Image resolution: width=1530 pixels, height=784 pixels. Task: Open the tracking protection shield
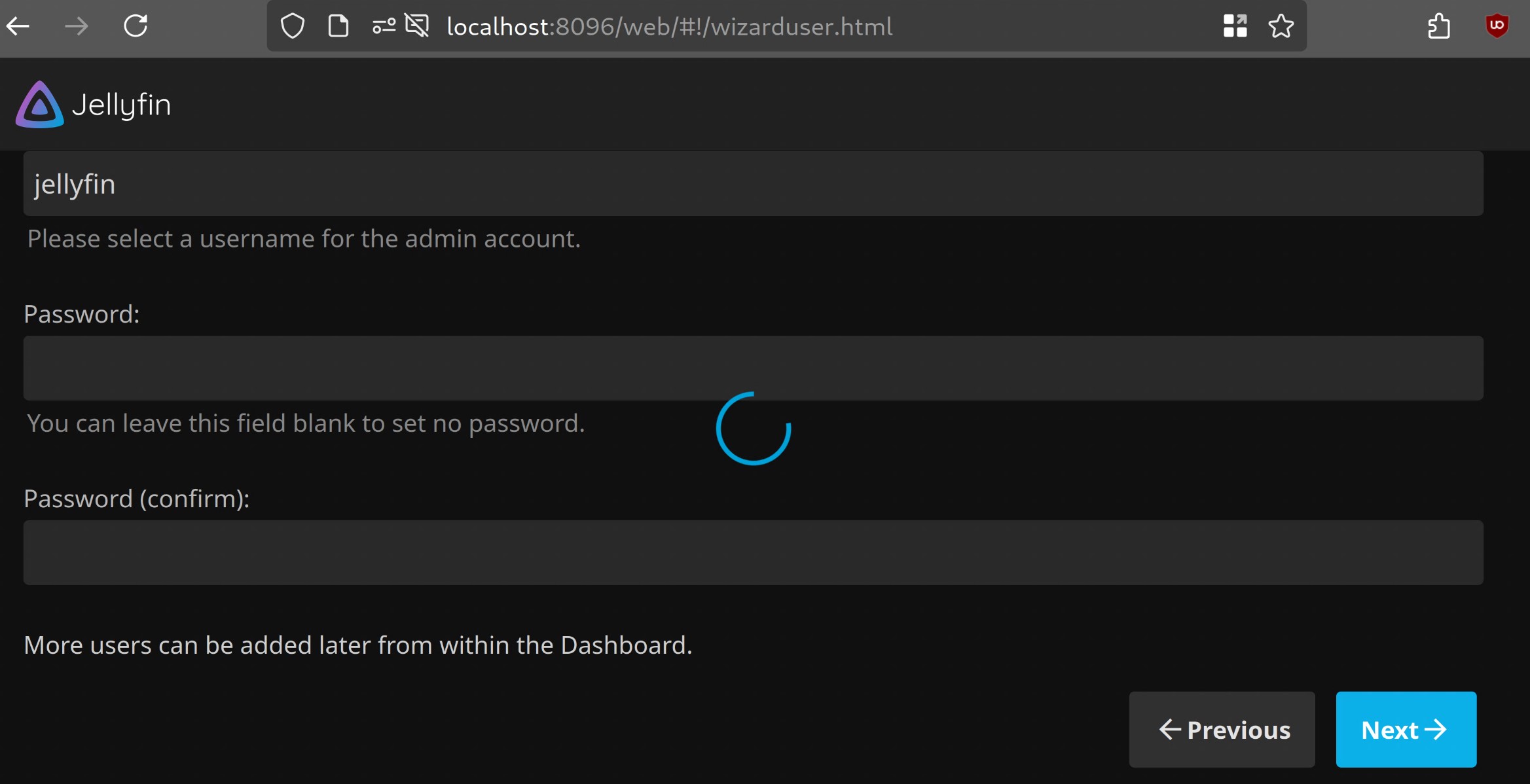(292, 26)
